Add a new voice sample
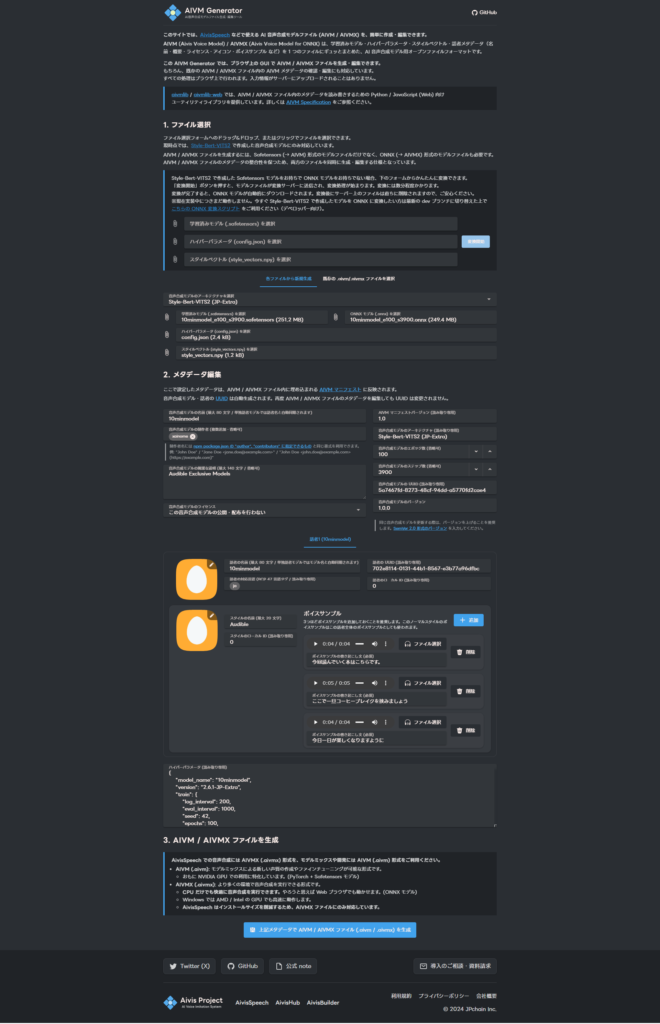This screenshot has width=660, height=1024. click(468, 620)
